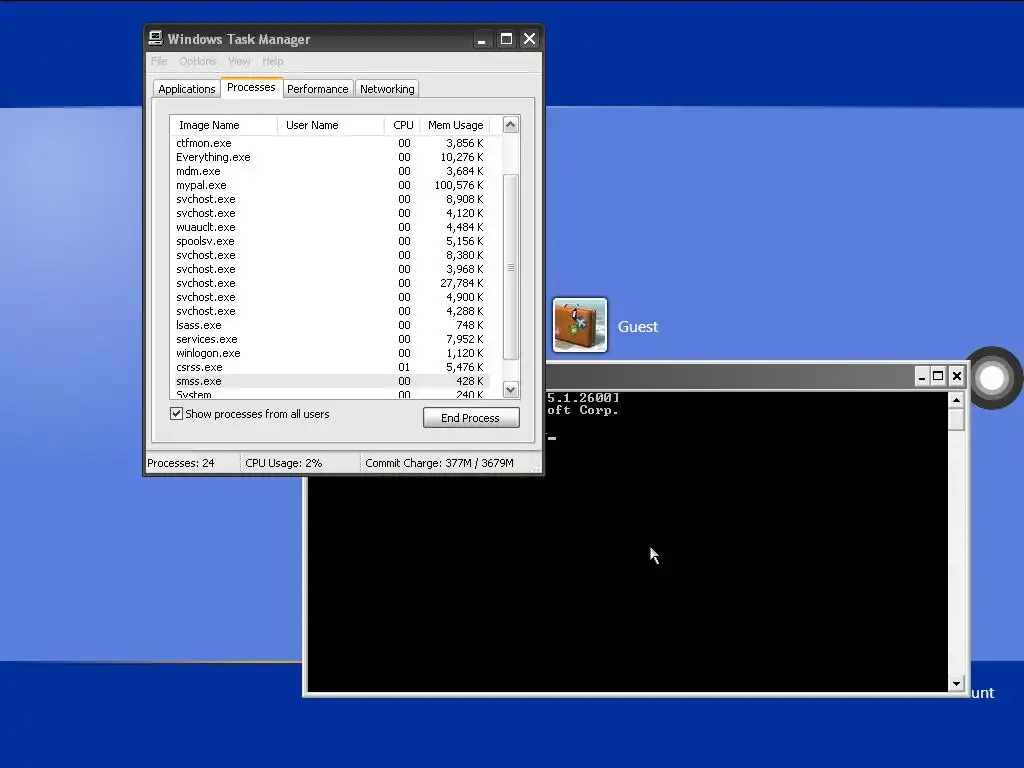Switch to the Applications tab
Viewport: 1024px width, 768px height.
coord(187,89)
